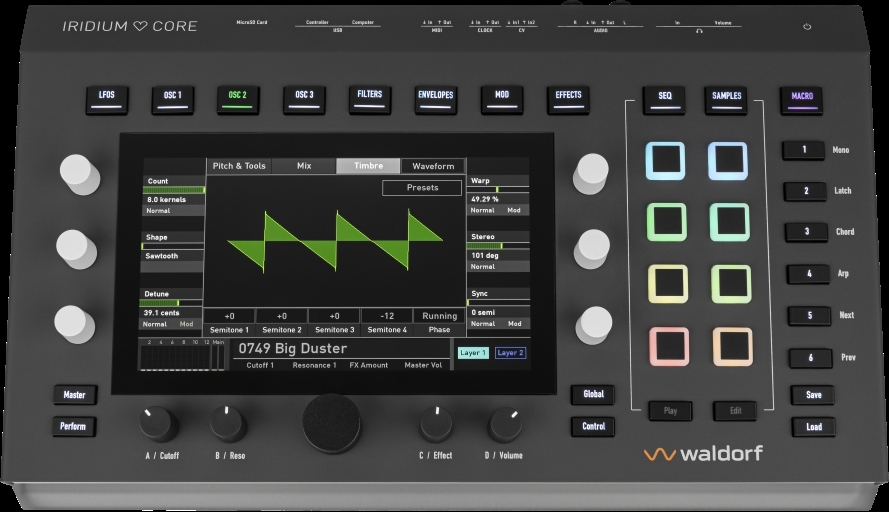The width and height of the screenshot is (889, 512).
Task: Click the Warp amount slider bar
Action: click(498, 189)
